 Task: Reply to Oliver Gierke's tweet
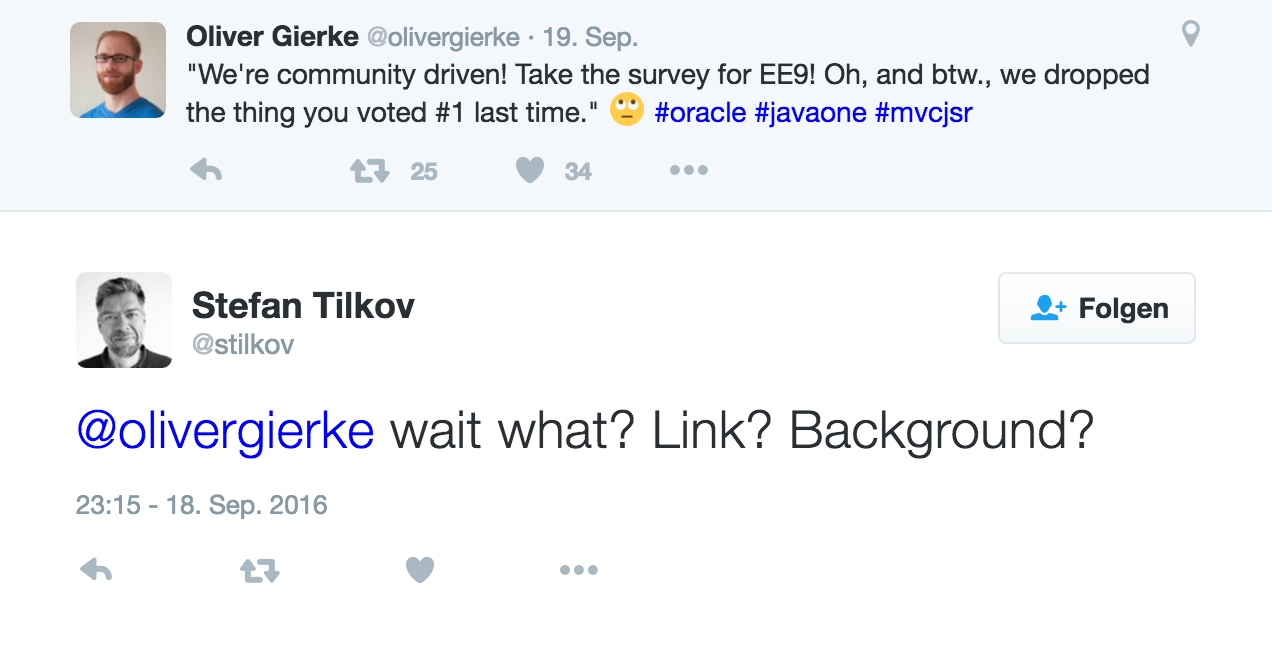206,171
